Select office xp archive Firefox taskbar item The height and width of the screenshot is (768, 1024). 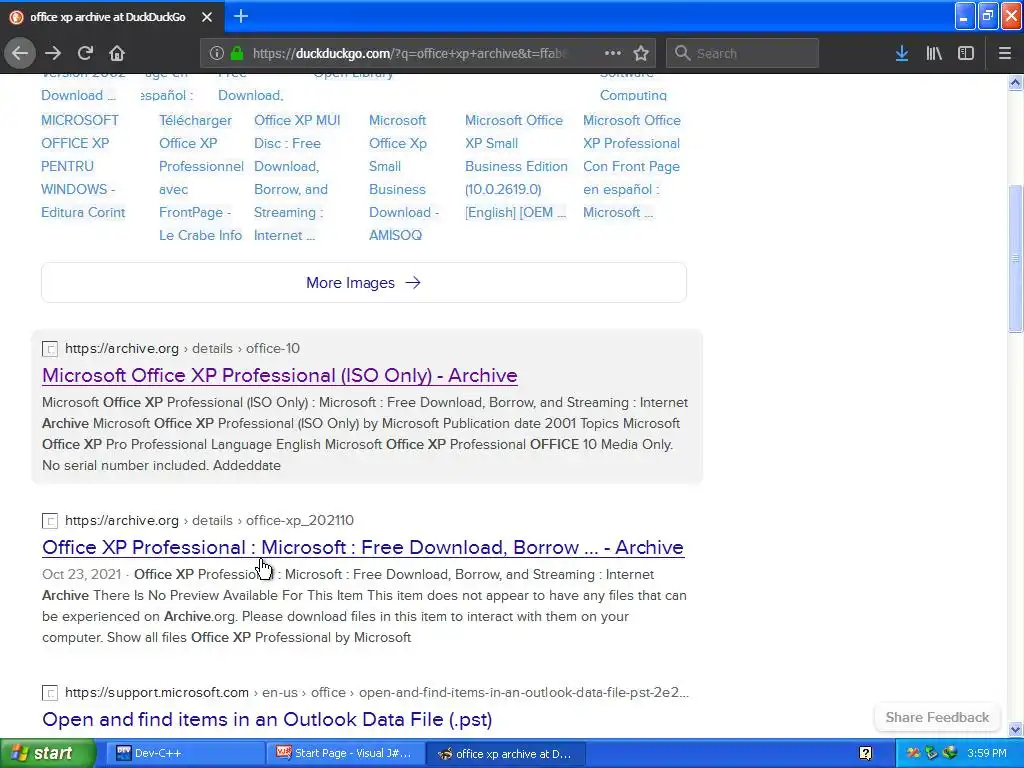click(x=506, y=753)
